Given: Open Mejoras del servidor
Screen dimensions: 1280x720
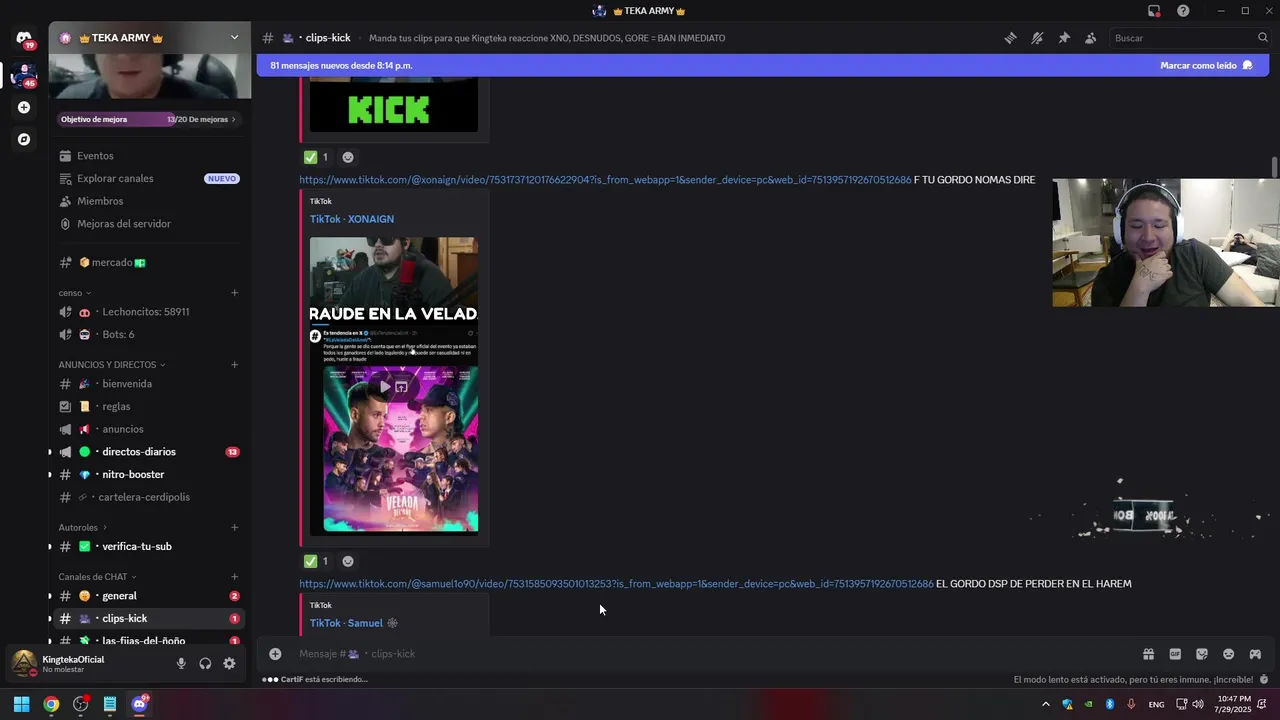Looking at the screenshot, I should tap(150, 224).
